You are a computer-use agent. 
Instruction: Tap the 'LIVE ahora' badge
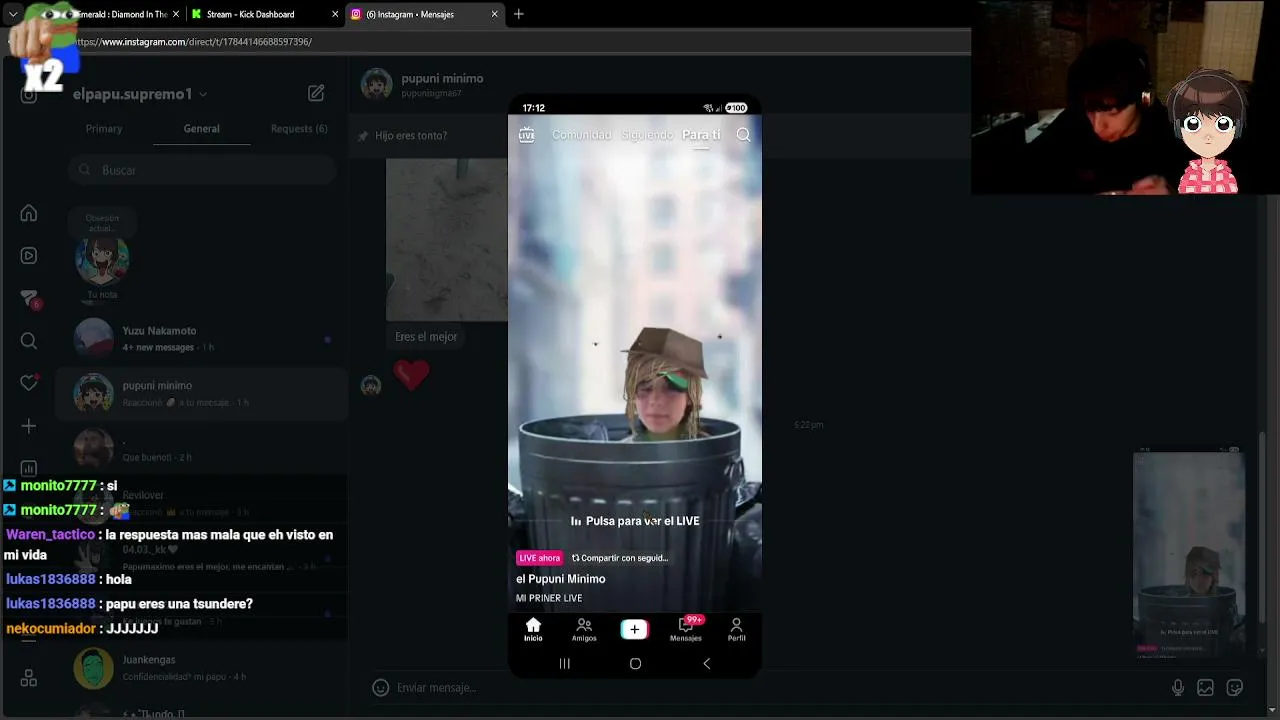(x=539, y=558)
